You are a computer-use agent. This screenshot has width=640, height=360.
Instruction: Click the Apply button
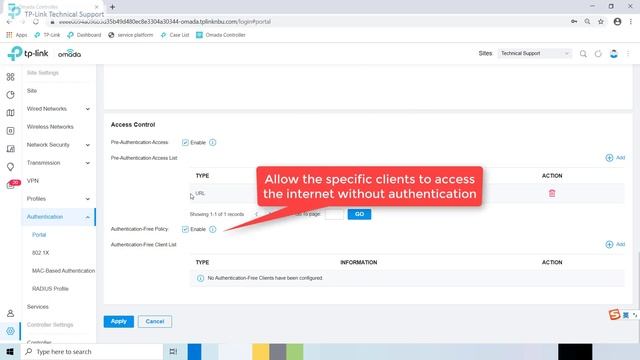point(119,321)
